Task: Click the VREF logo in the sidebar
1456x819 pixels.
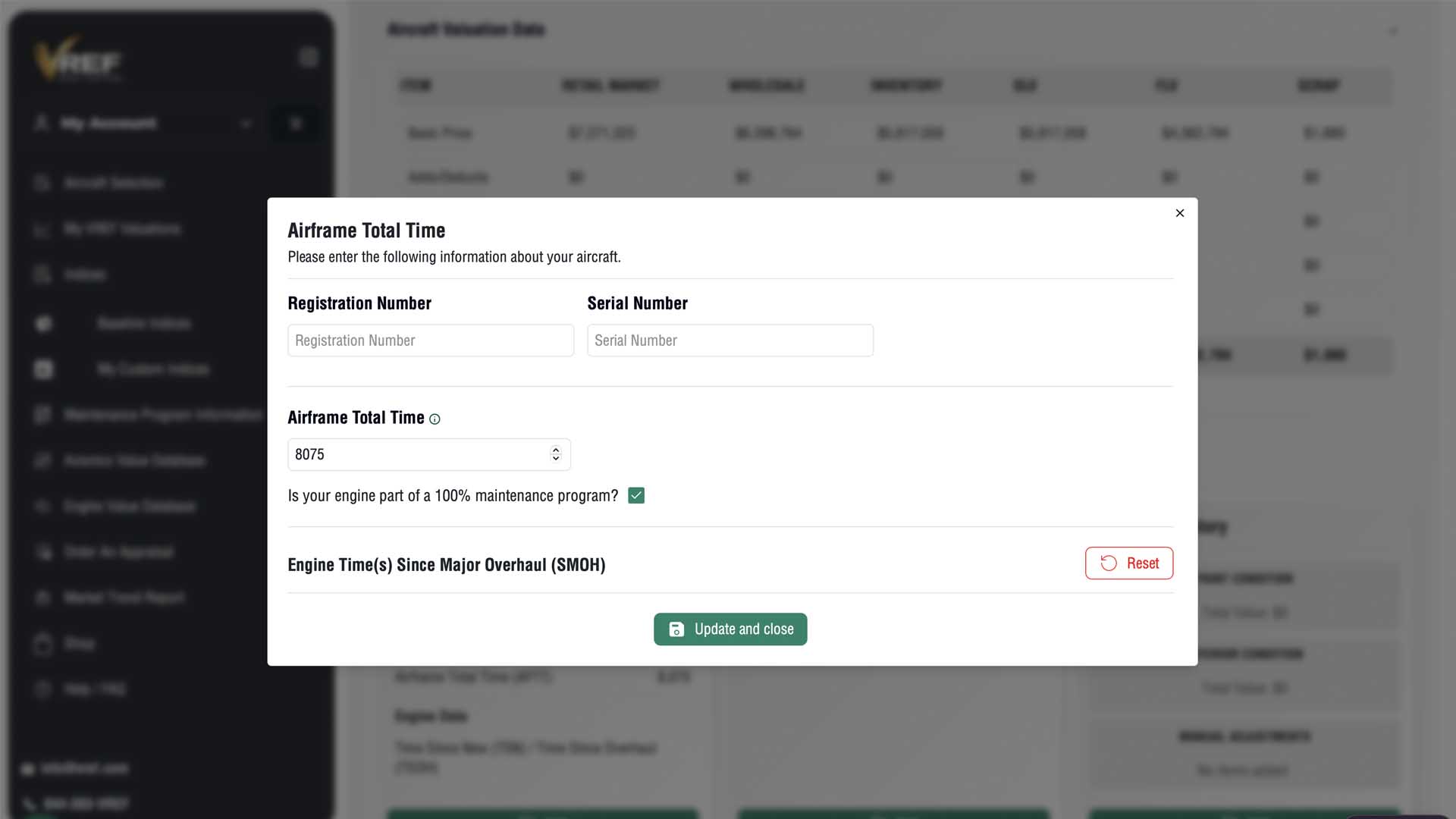Action: [x=77, y=59]
